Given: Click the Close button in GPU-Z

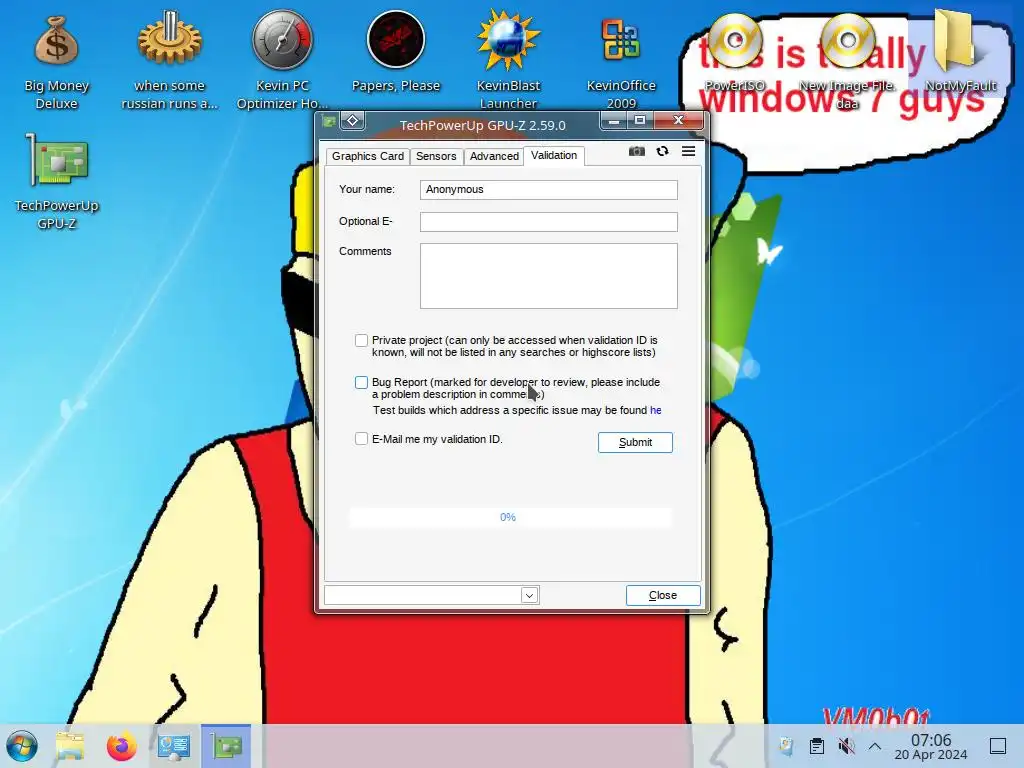Looking at the screenshot, I should point(663,595).
